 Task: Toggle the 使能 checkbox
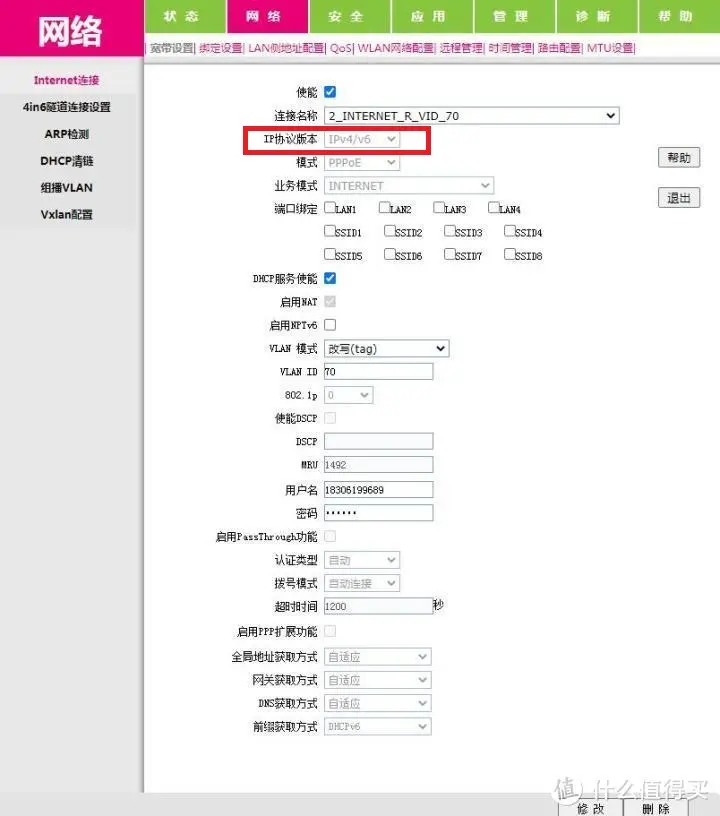[x=330, y=92]
